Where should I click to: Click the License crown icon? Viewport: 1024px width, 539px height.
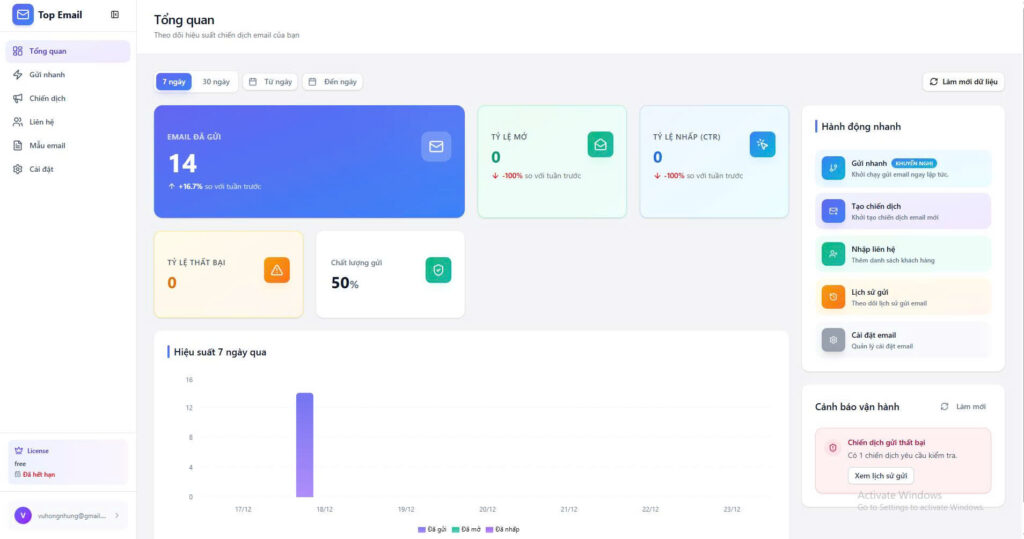click(19, 451)
